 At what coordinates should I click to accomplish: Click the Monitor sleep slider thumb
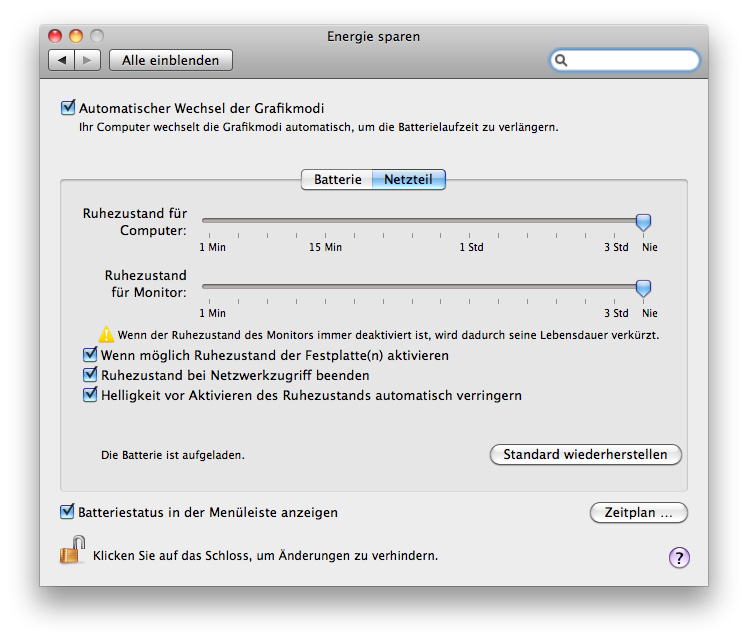click(643, 289)
